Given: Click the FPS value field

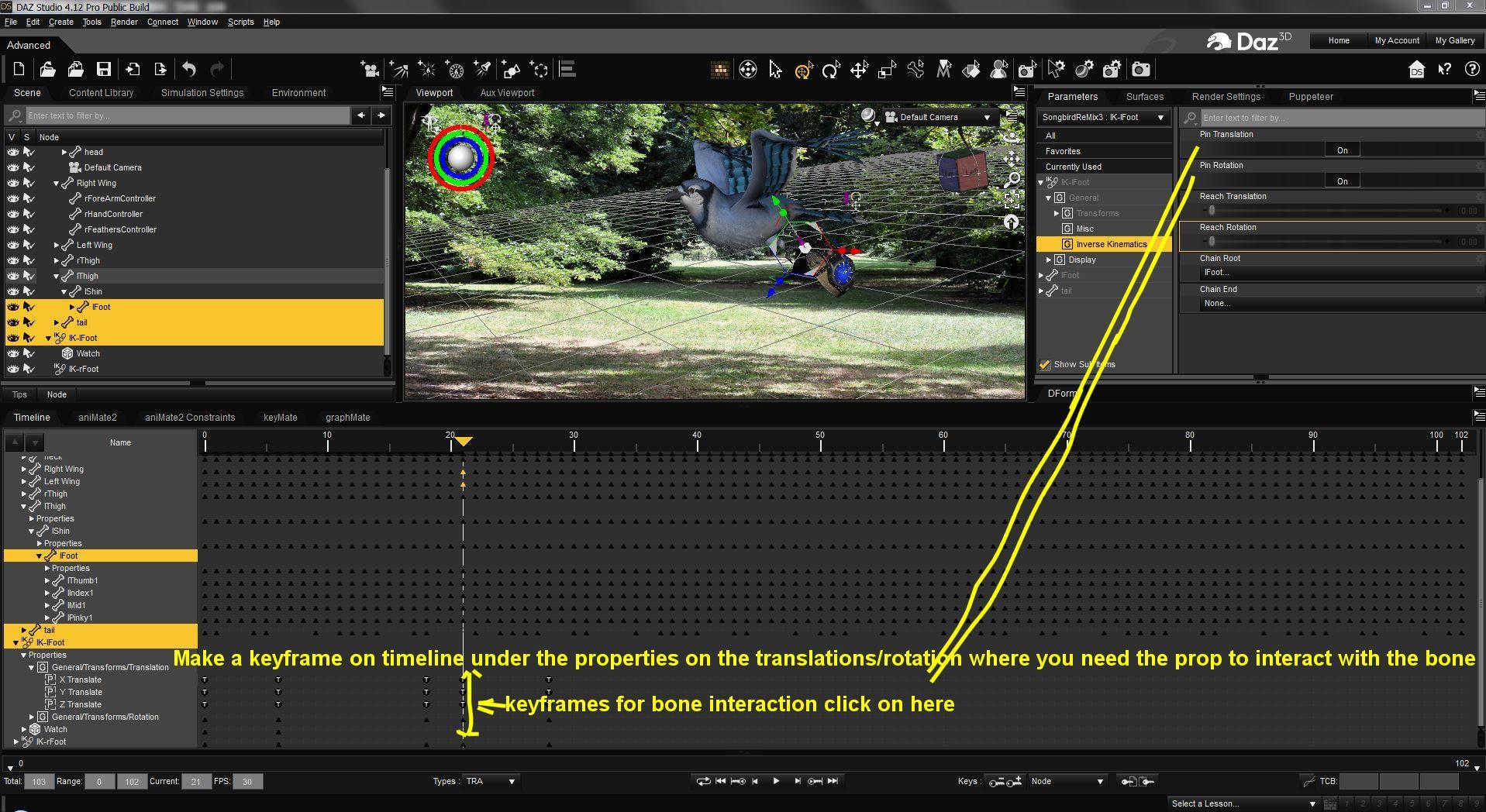Looking at the screenshot, I should pos(247,782).
